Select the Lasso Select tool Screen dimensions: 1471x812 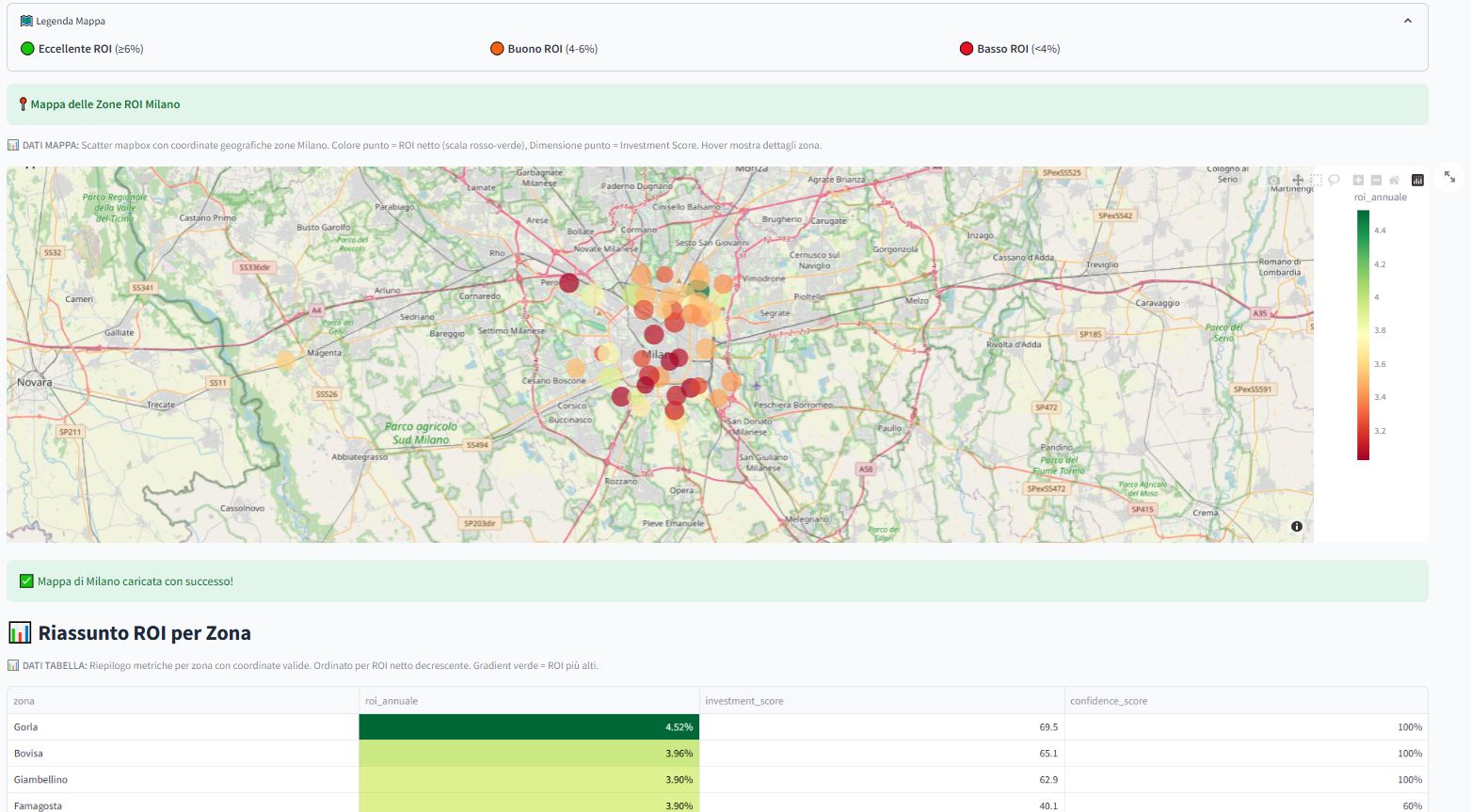tap(1334, 179)
